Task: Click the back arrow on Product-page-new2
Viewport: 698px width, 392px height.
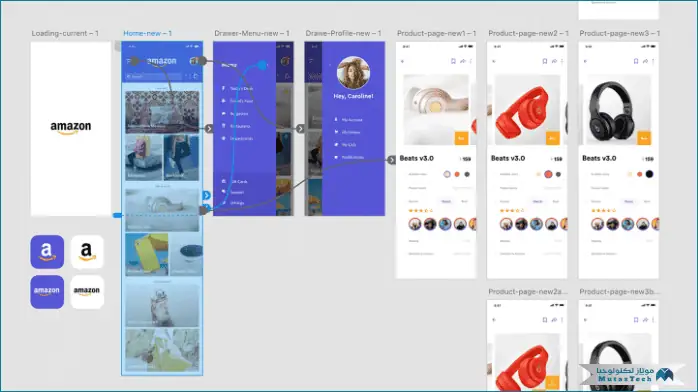Action: [494, 61]
